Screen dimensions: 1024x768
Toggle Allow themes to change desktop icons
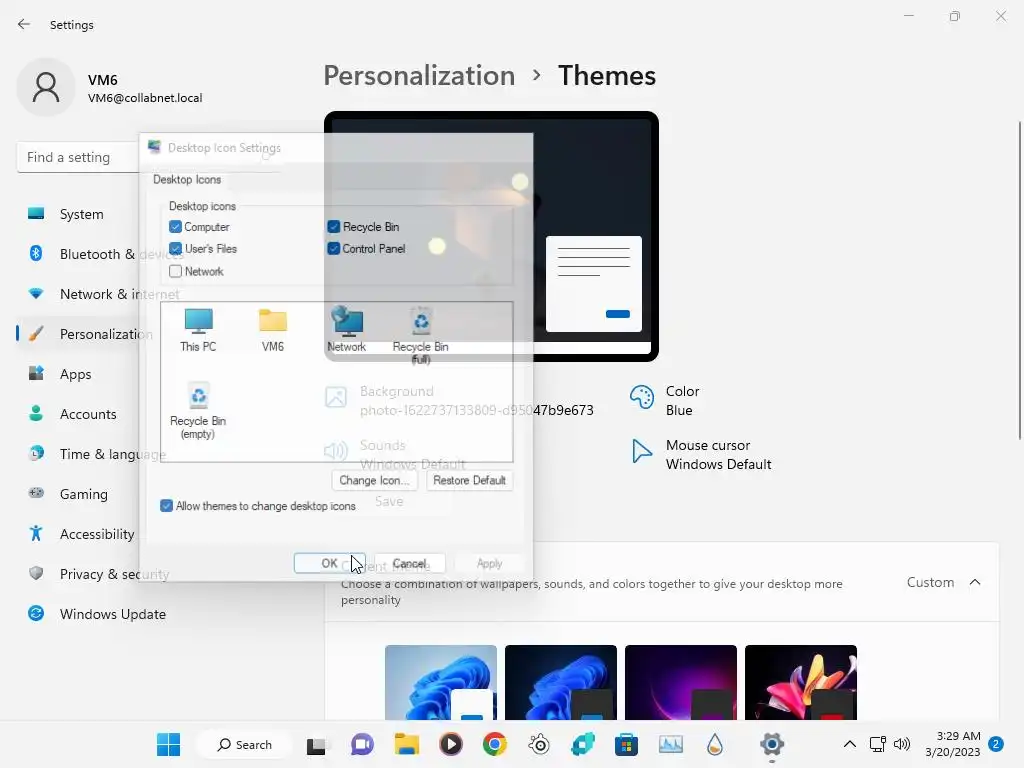(x=167, y=506)
